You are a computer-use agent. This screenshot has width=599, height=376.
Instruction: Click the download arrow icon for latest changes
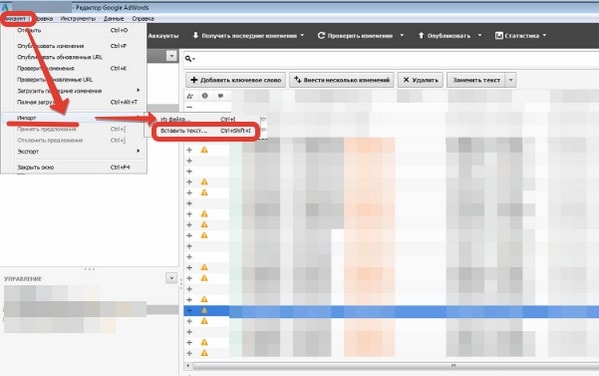(195, 36)
